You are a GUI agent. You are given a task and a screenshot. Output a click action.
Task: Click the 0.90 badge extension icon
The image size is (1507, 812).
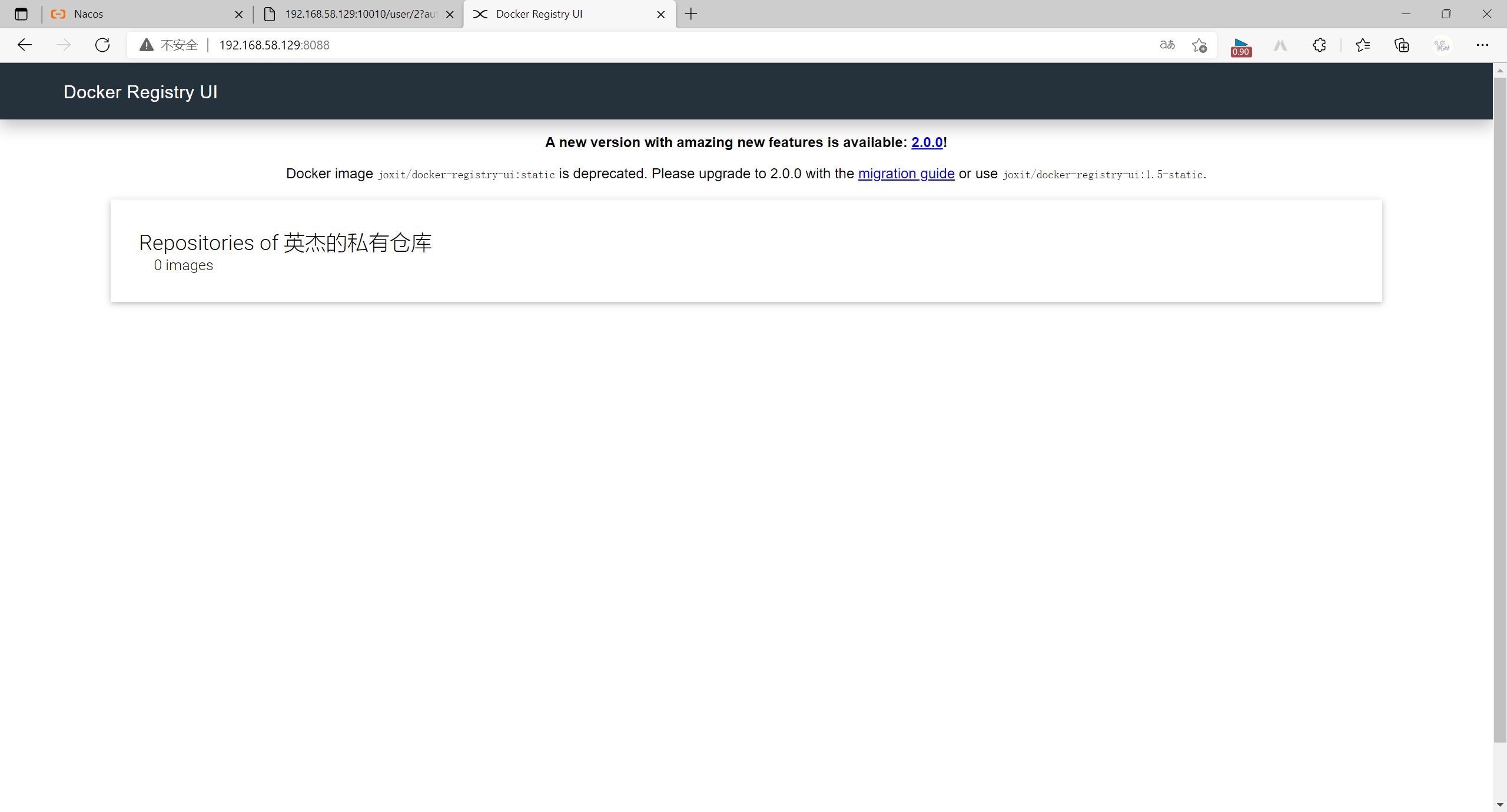(x=1241, y=46)
